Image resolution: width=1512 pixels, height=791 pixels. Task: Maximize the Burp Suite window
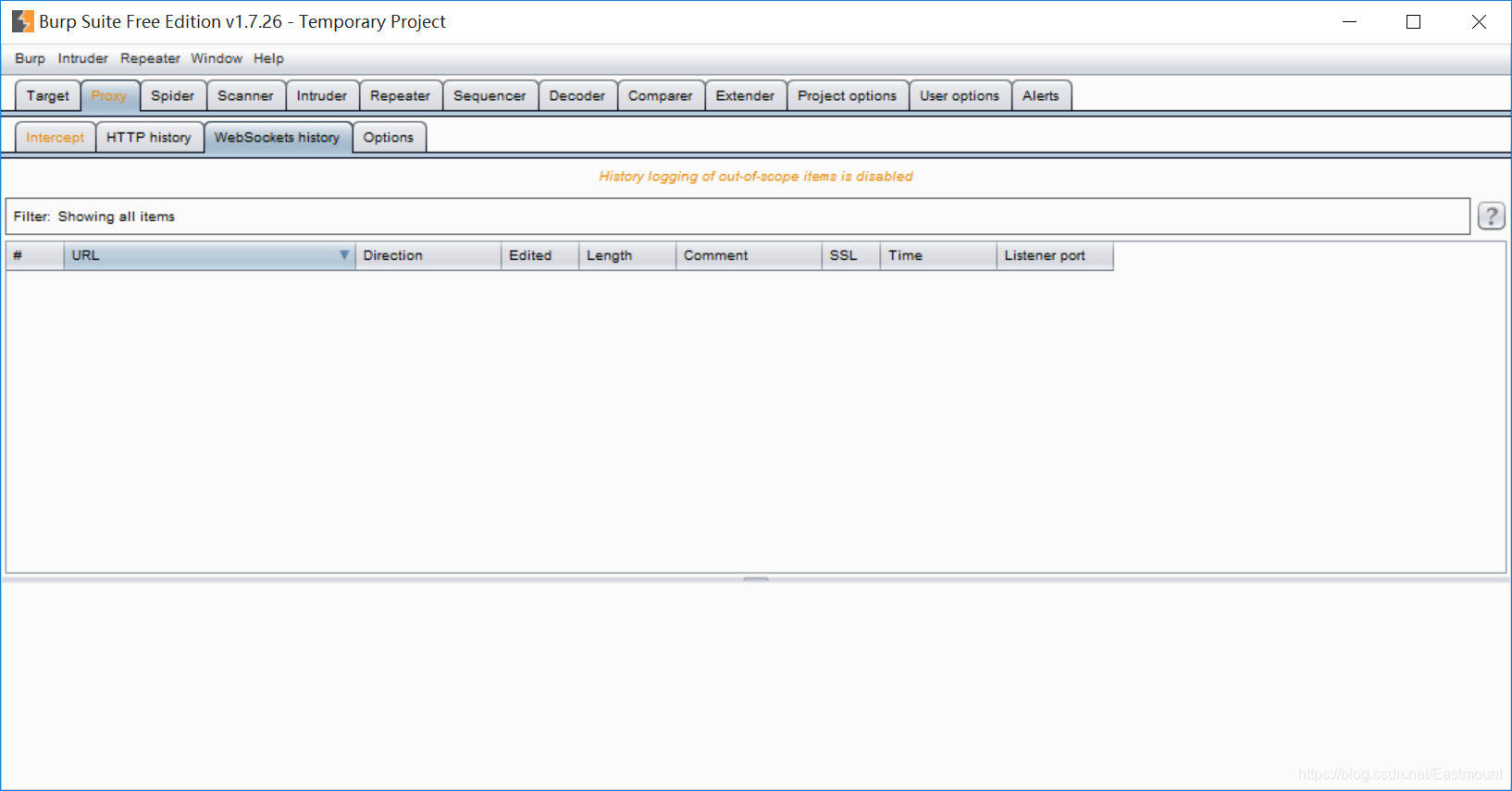click(1413, 21)
